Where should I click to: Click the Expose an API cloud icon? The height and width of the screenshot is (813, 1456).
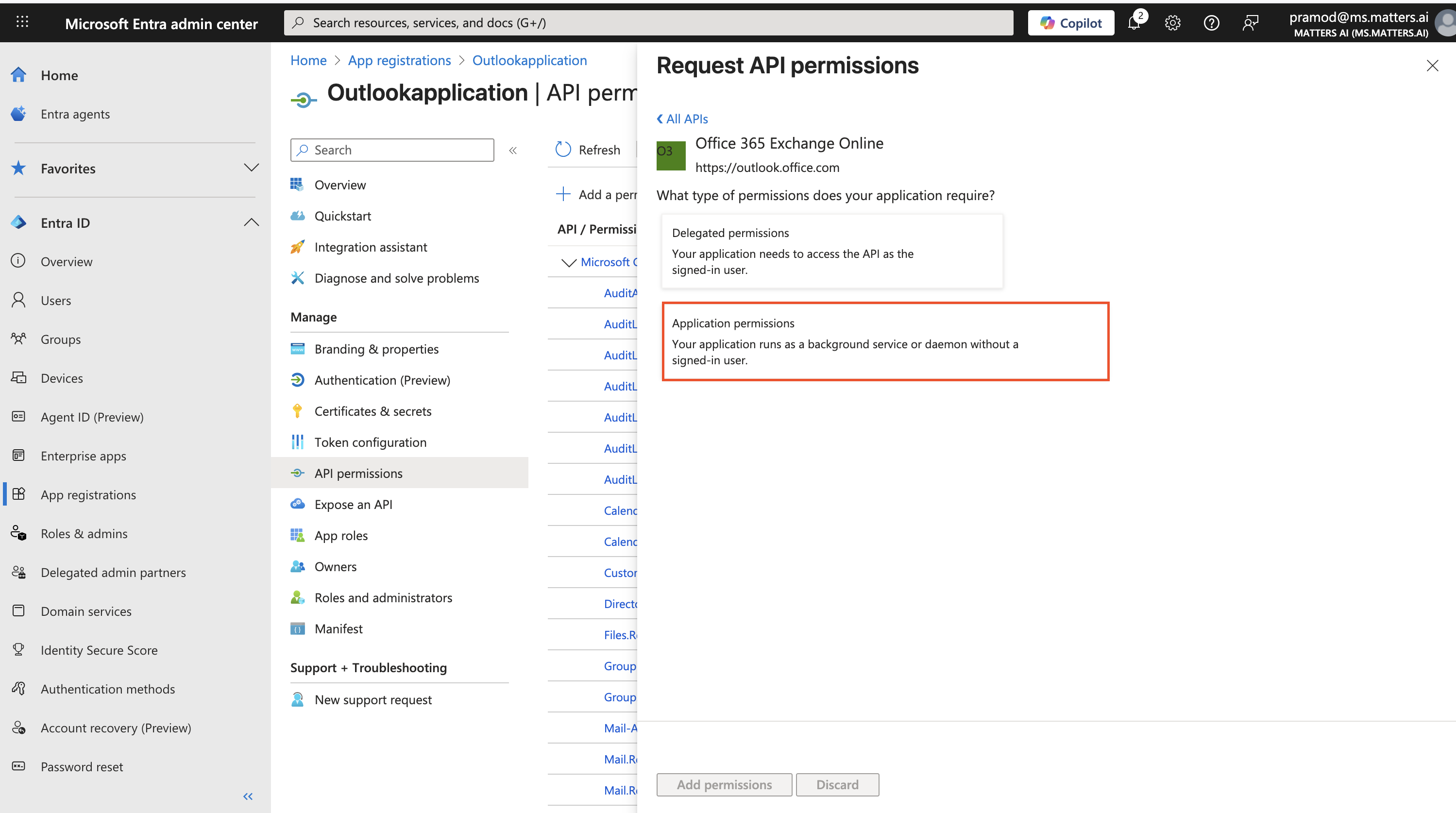(297, 504)
